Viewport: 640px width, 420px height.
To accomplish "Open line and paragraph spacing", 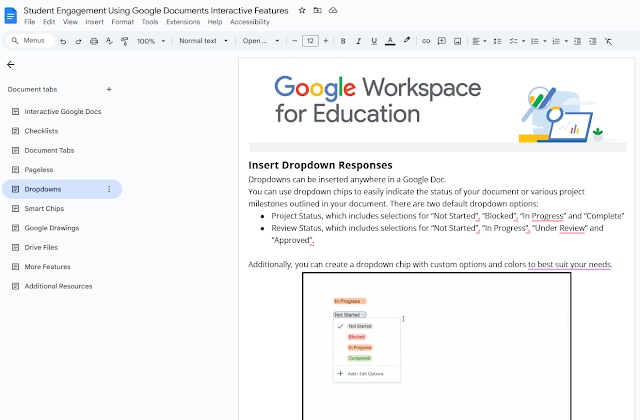I will tap(498, 41).
